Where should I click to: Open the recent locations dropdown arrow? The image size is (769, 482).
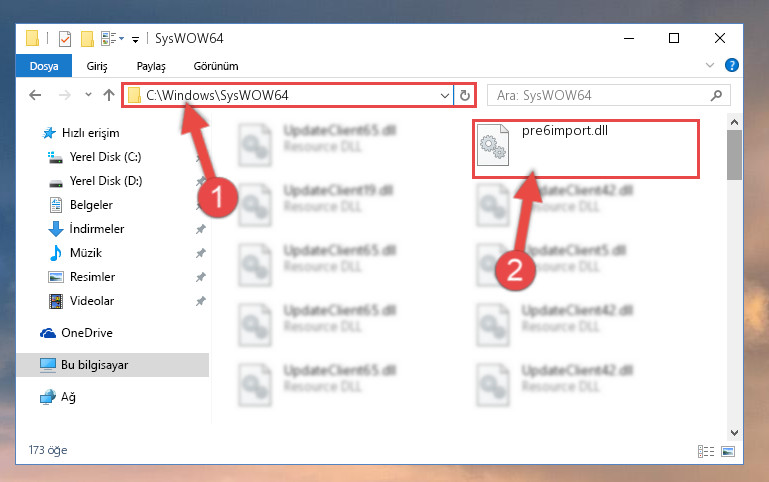point(88,95)
